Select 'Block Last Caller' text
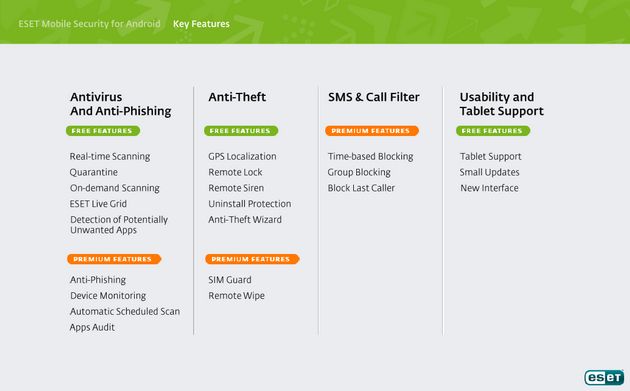 click(x=361, y=188)
